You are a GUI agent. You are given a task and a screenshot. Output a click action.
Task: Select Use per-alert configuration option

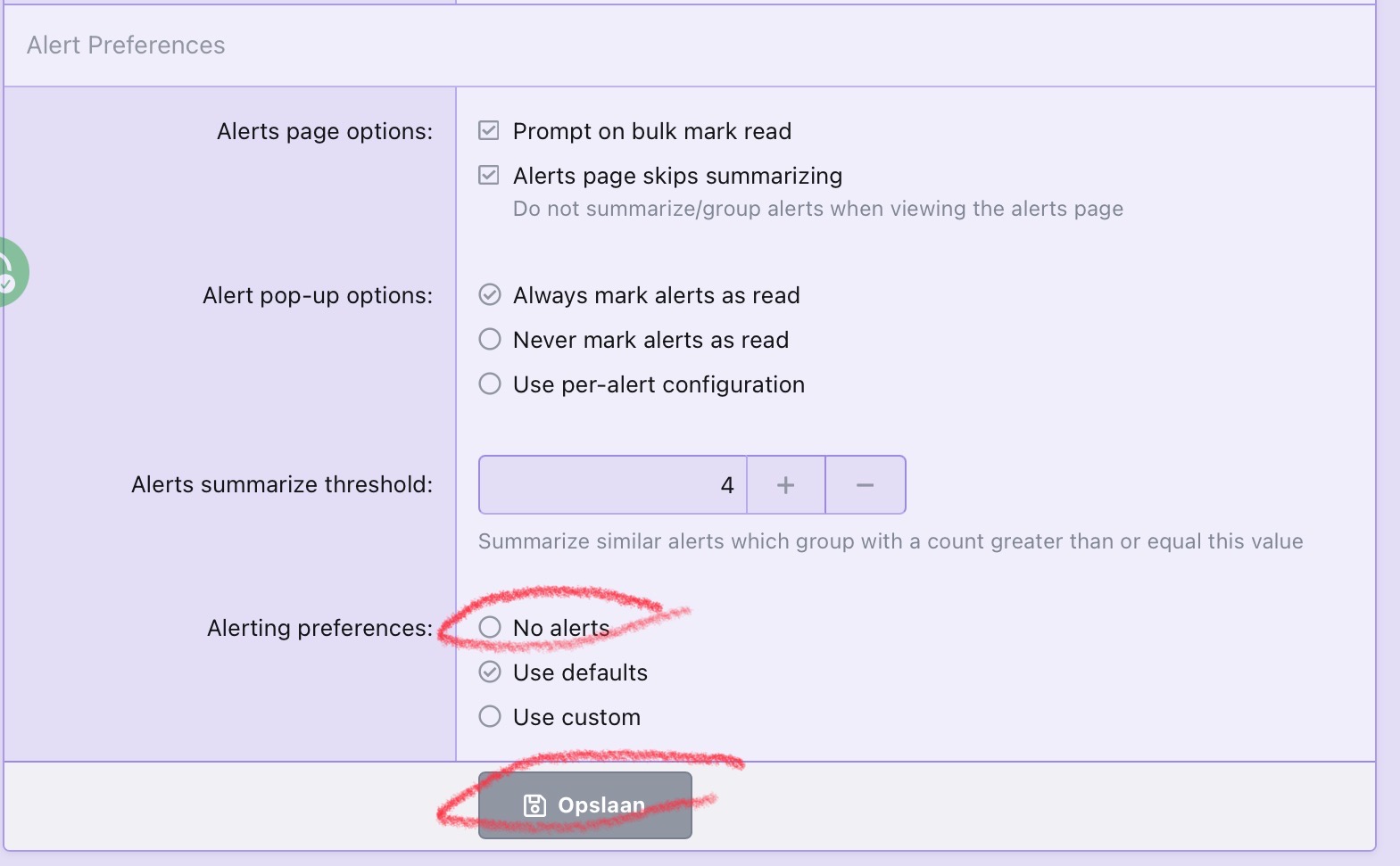point(490,384)
